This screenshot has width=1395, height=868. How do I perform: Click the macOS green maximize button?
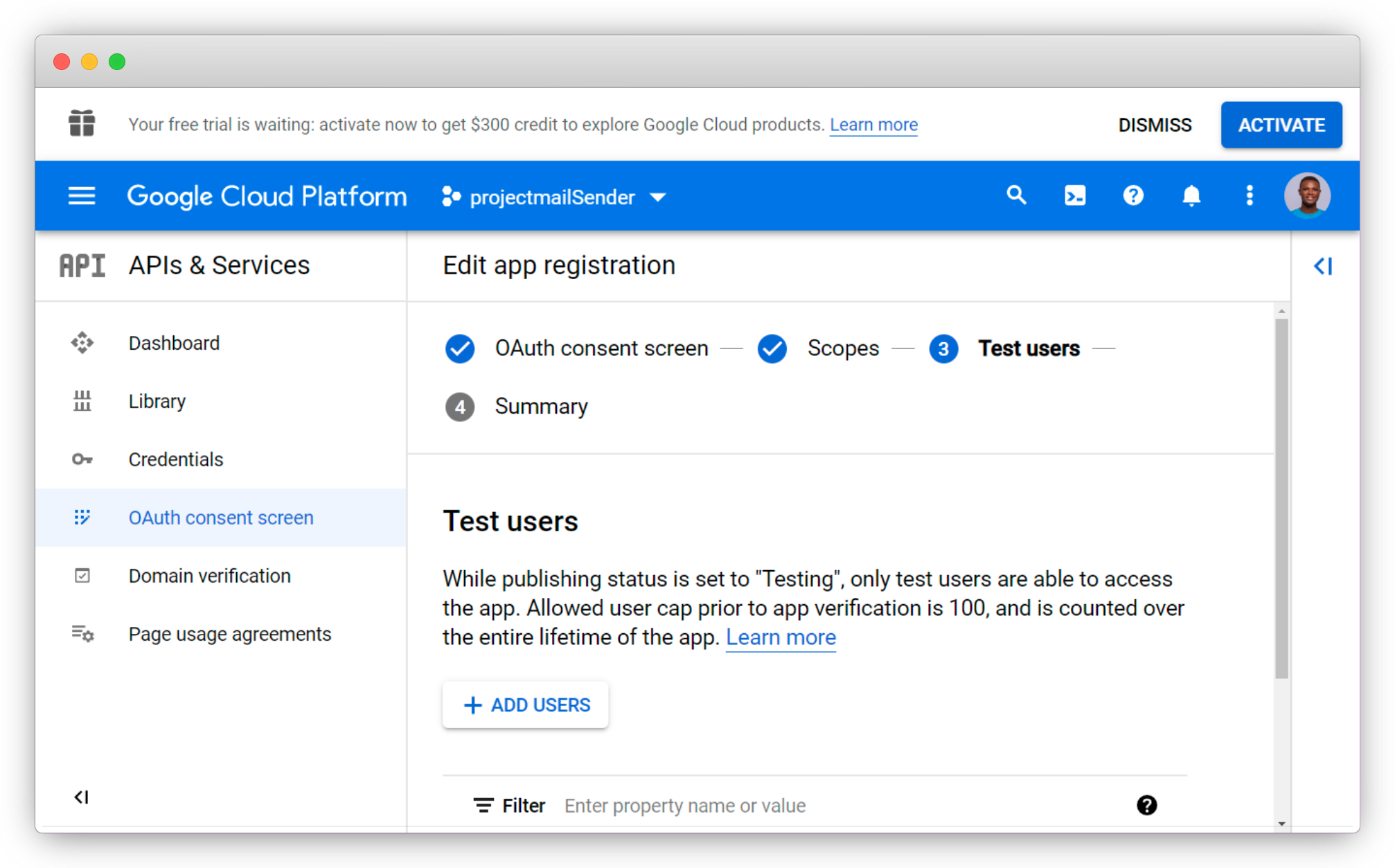[x=117, y=62]
